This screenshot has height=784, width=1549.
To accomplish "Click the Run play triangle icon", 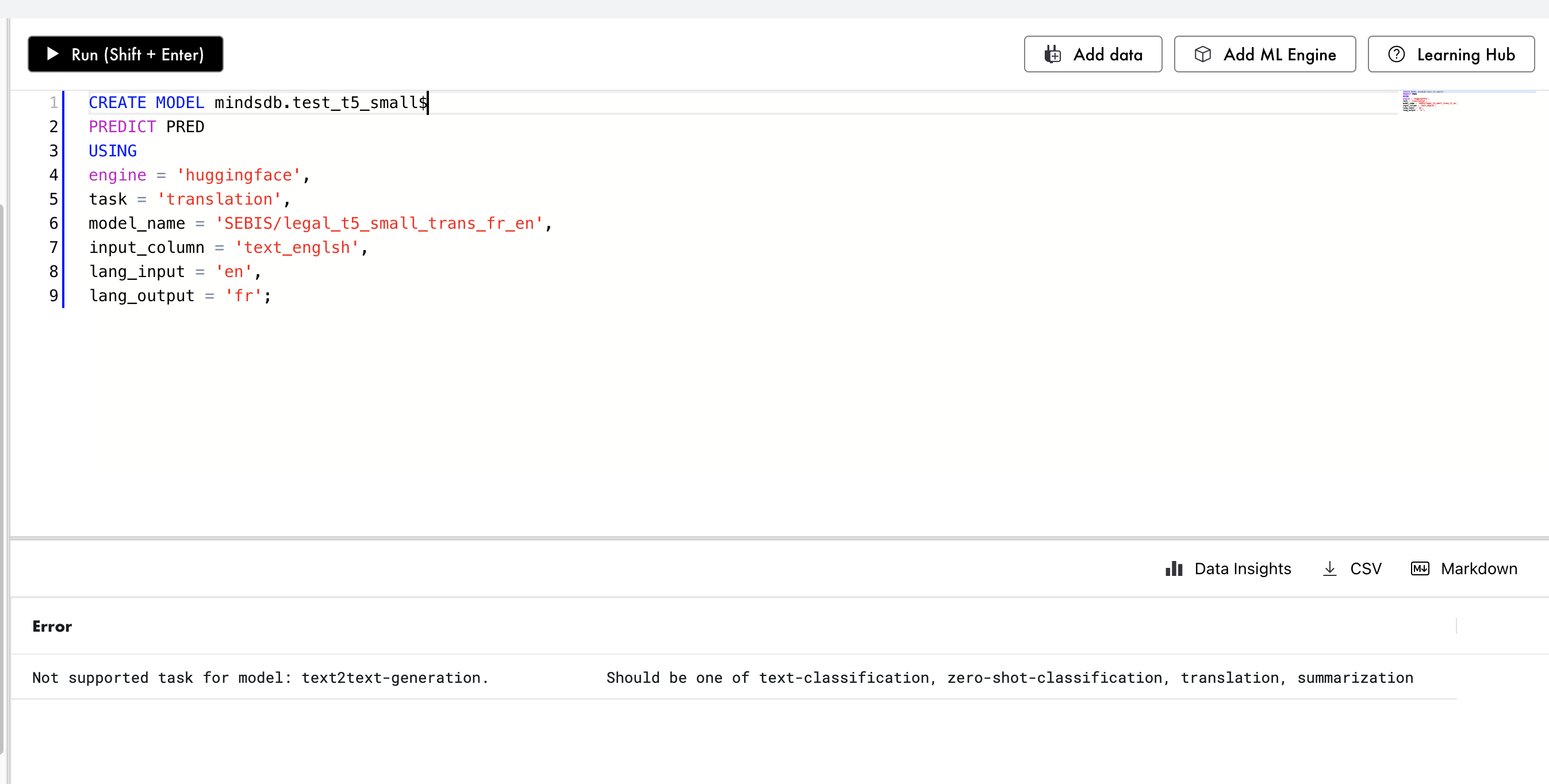I will click(x=53, y=54).
